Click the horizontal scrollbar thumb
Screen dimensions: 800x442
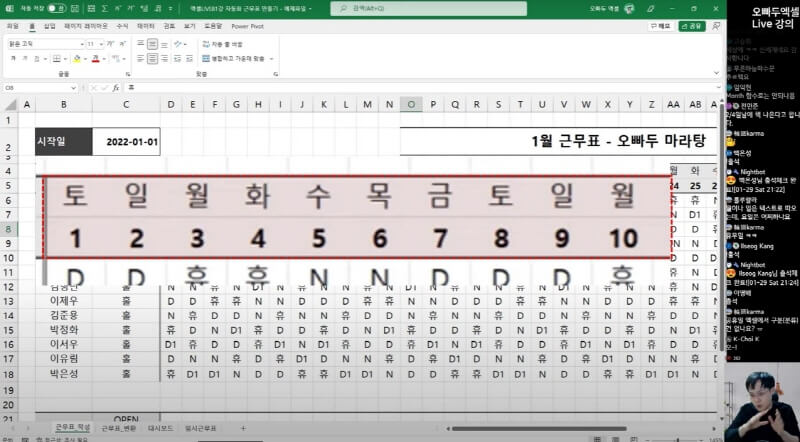(539, 429)
